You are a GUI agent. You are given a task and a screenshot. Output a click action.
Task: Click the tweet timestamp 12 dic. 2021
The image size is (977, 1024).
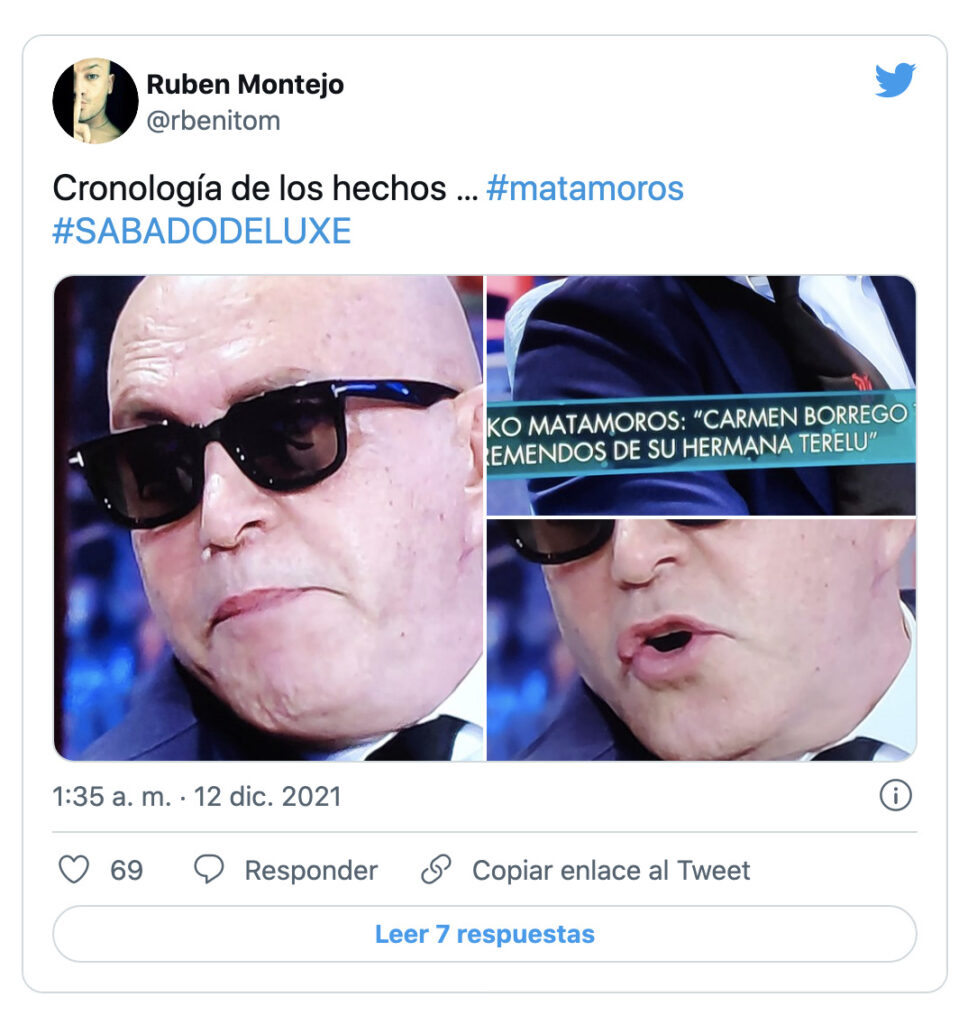tap(268, 797)
